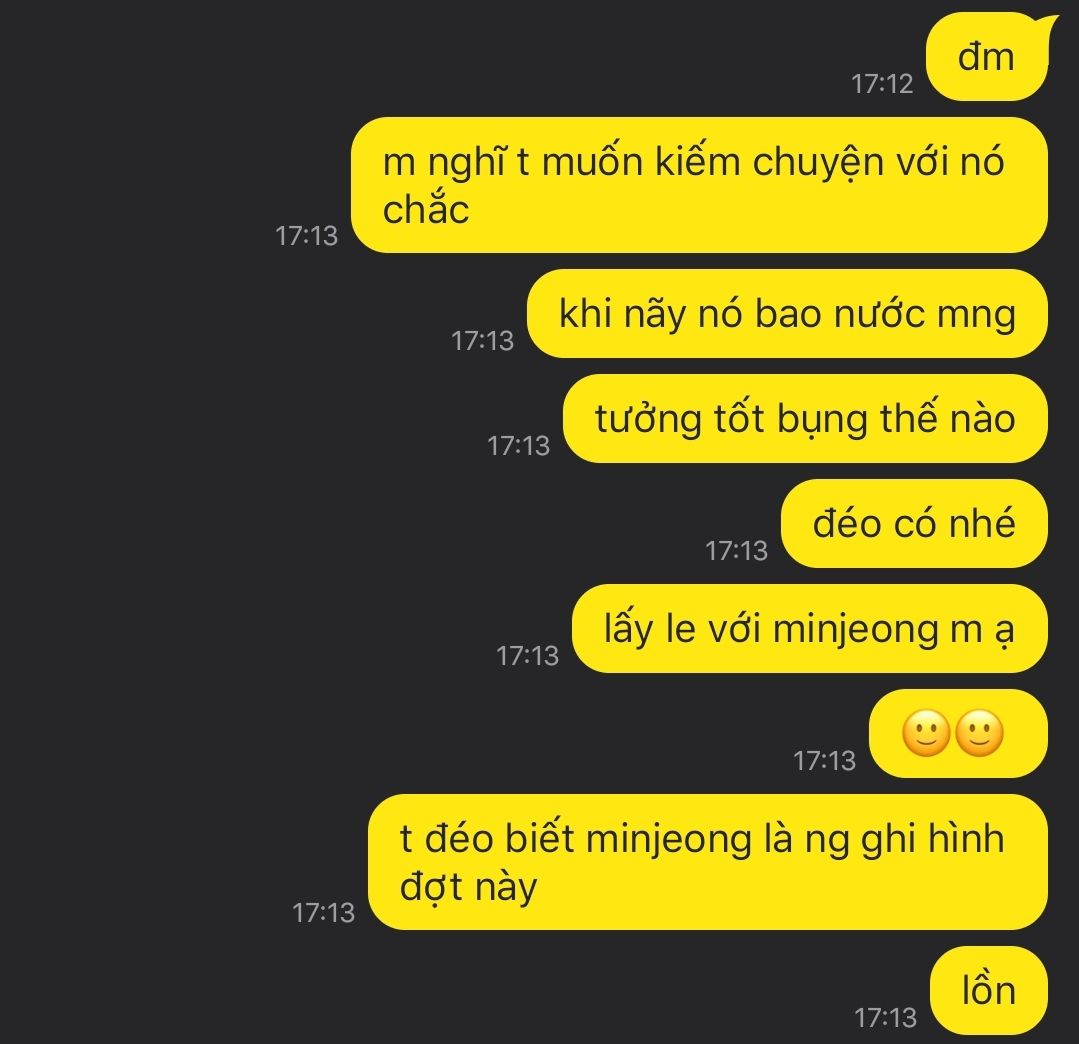1079x1044 pixels.
Task: Tap the first smiley emoji in the bubble
Action: [926, 734]
